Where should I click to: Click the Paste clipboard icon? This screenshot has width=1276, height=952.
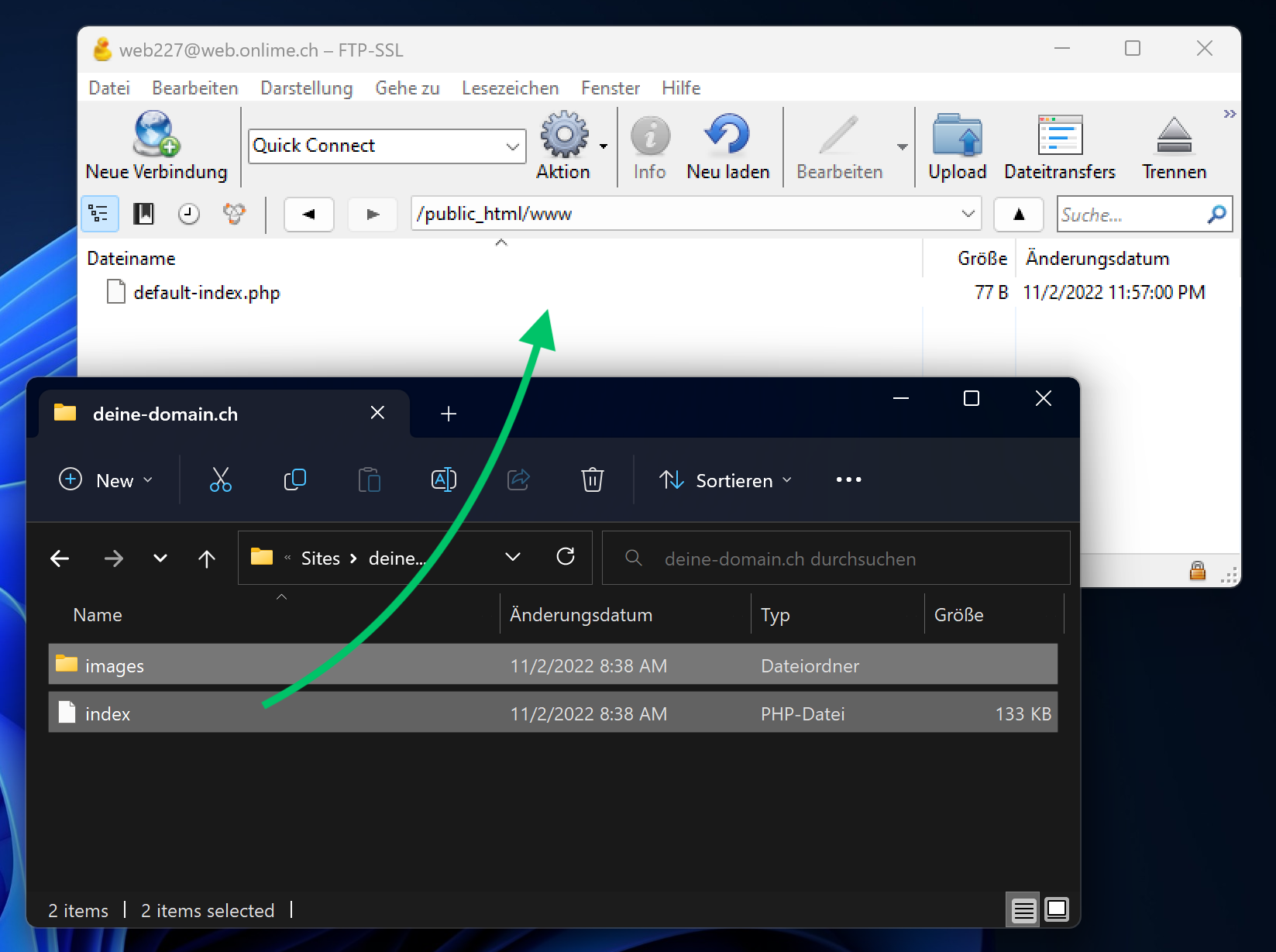click(x=370, y=480)
